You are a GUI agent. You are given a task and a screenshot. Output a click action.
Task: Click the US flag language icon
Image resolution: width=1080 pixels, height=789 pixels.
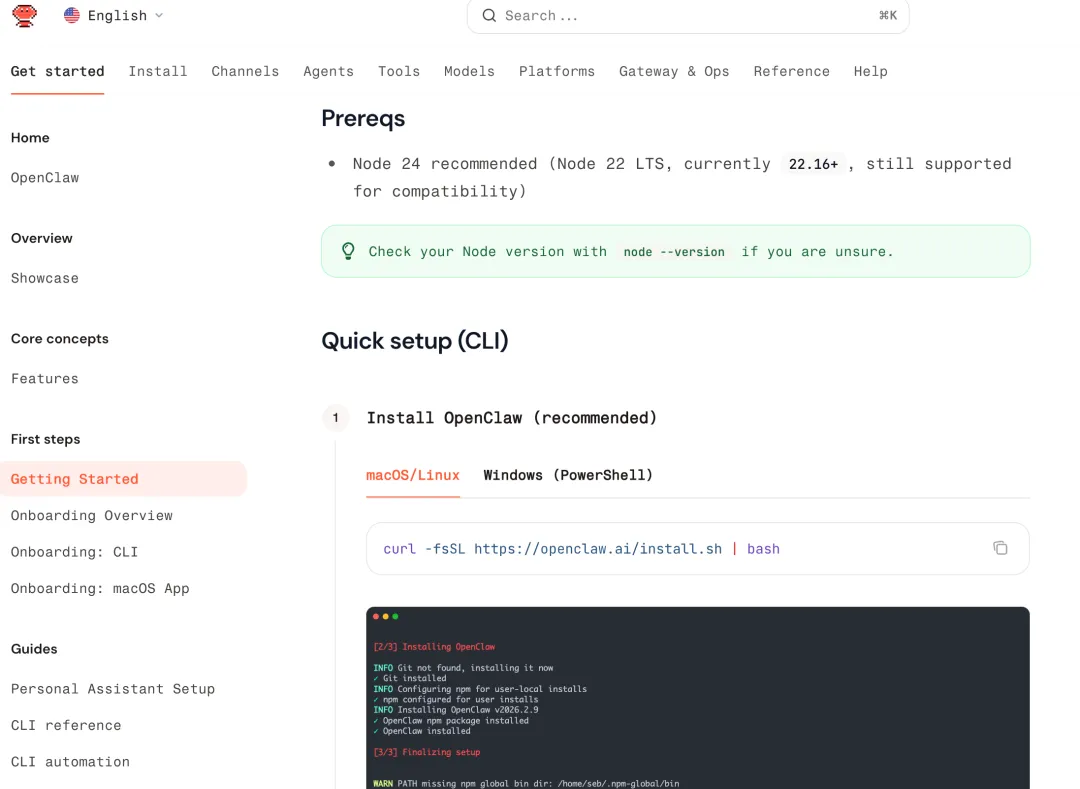(x=72, y=16)
